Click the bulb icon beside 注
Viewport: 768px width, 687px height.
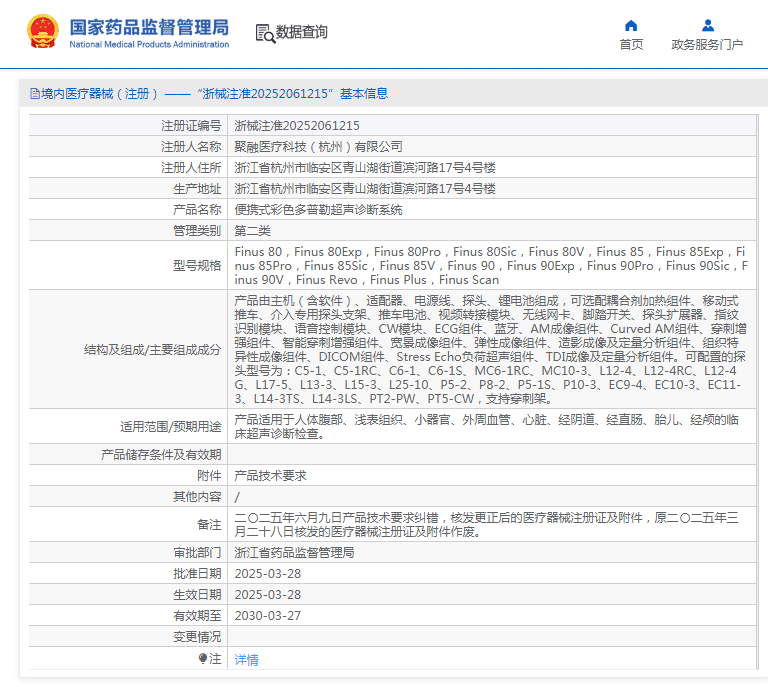pos(203,659)
